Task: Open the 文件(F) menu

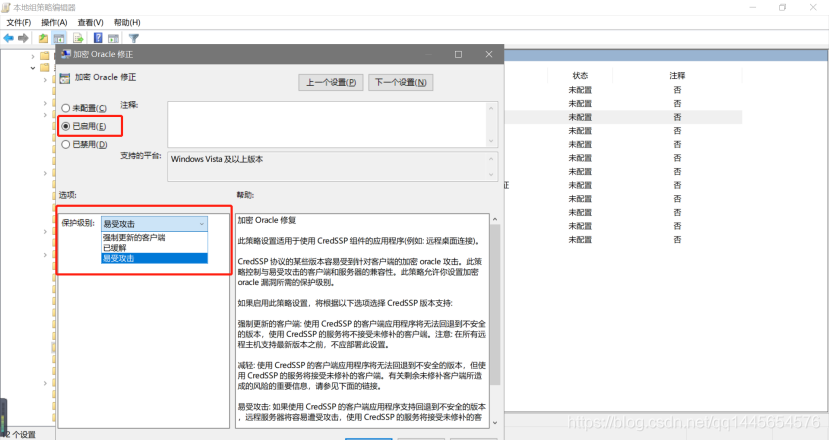Action: [19, 22]
